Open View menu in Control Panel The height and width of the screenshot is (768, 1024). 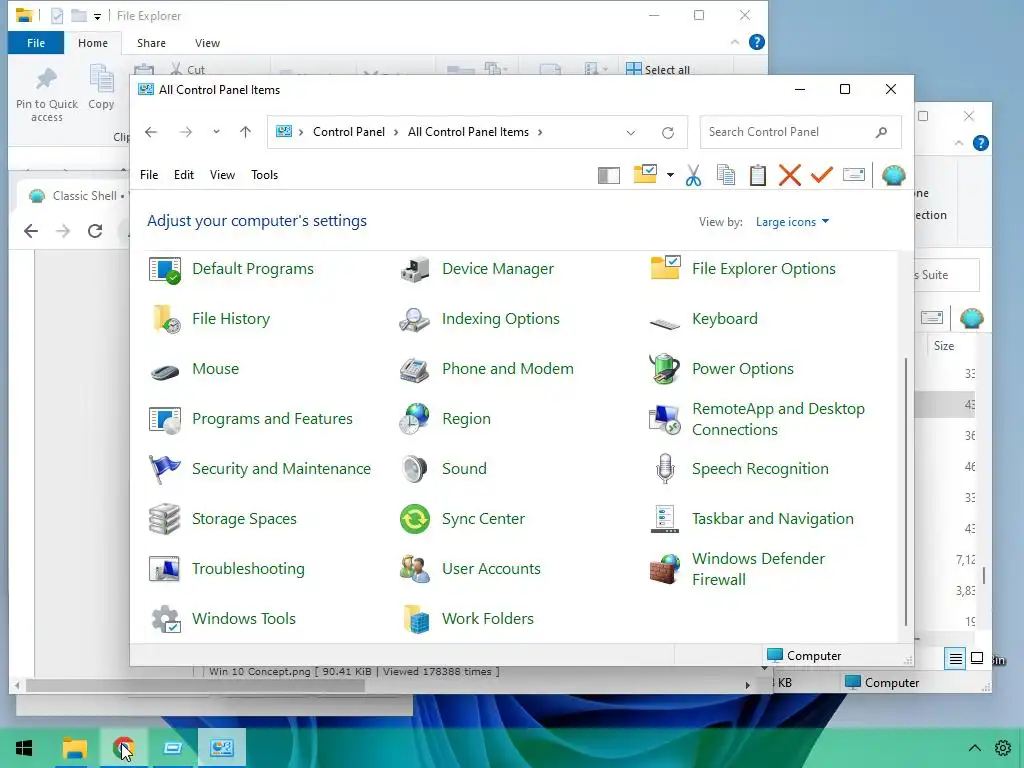tap(222, 175)
